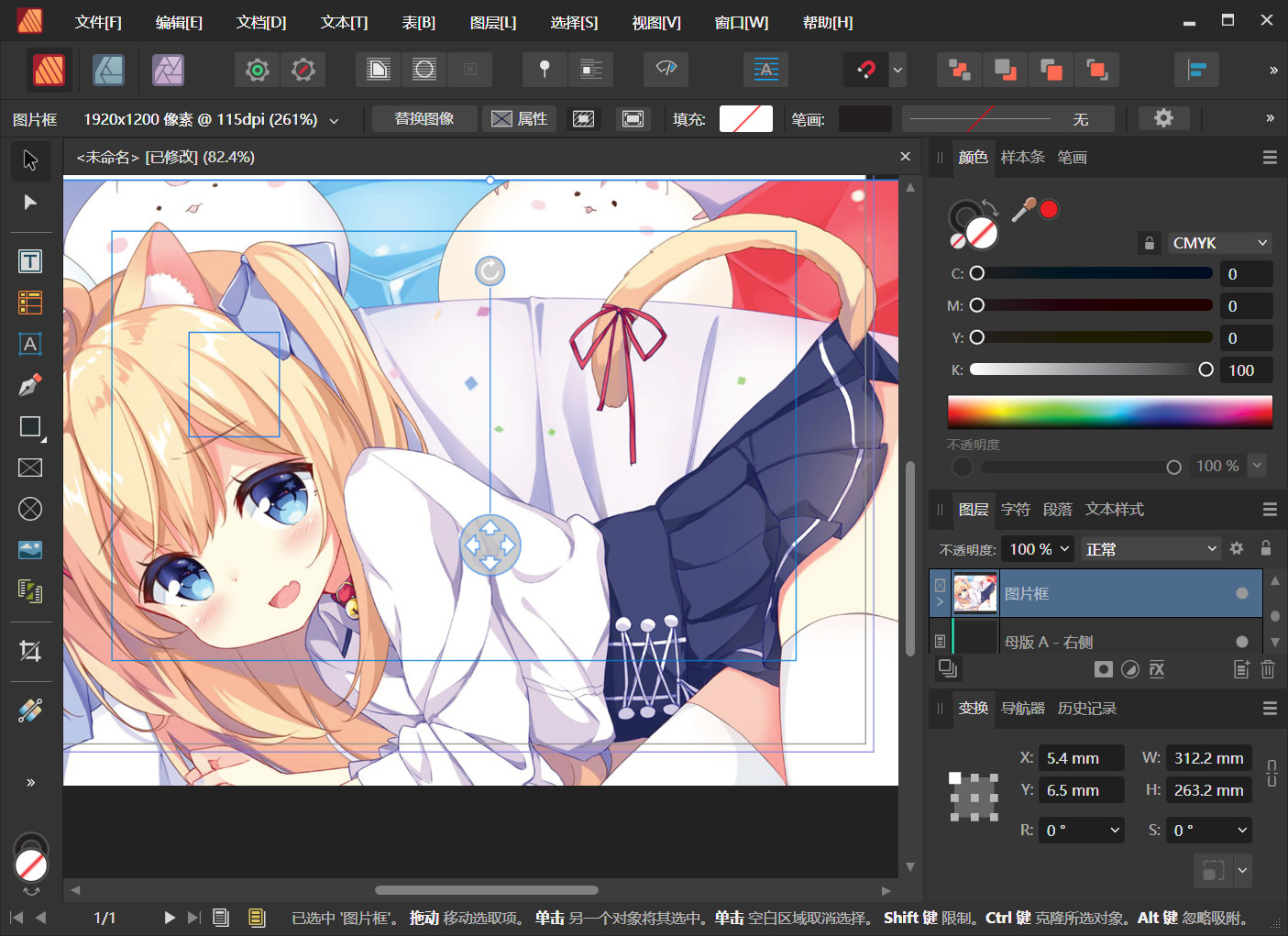Select the Move tool arrow
The width and height of the screenshot is (1288, 936).
(x=30, y=160)
